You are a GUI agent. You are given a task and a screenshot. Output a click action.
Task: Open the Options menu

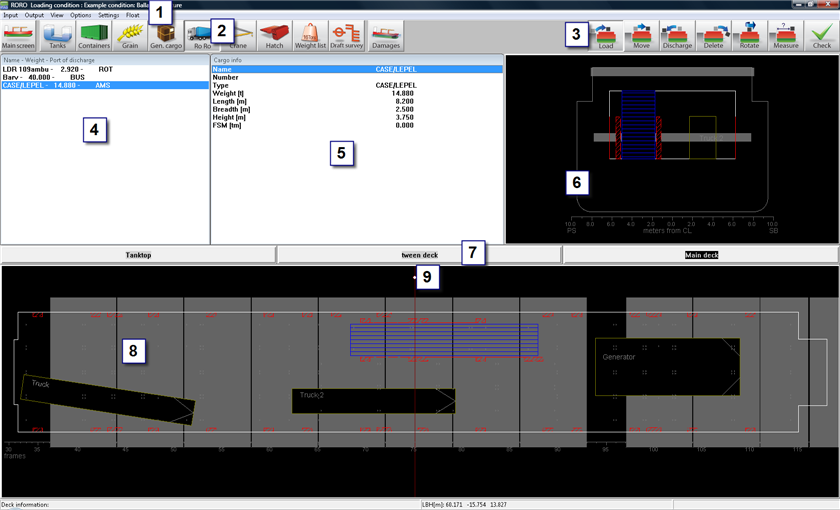(x=80, y=15)
